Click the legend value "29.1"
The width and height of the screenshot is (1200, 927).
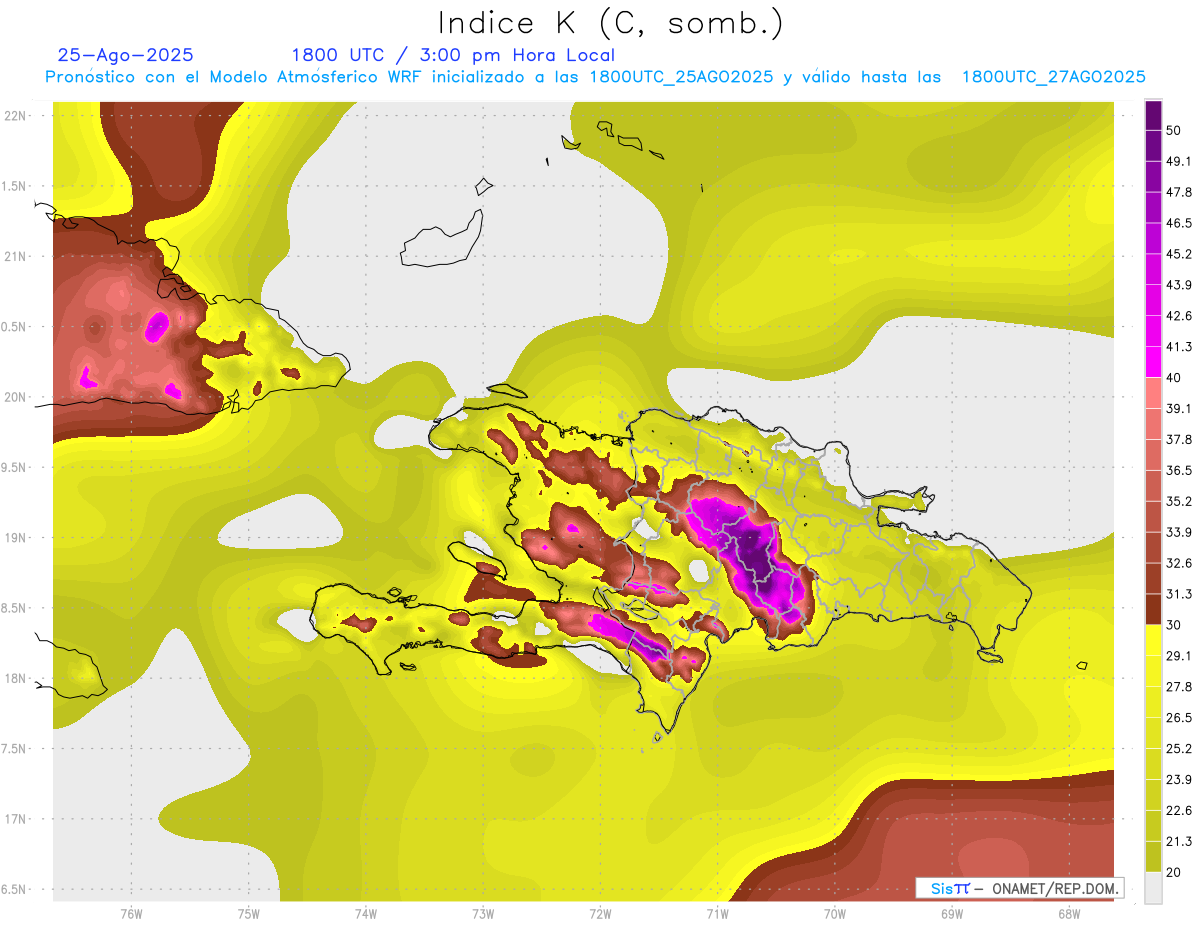tap(1178, 656)
